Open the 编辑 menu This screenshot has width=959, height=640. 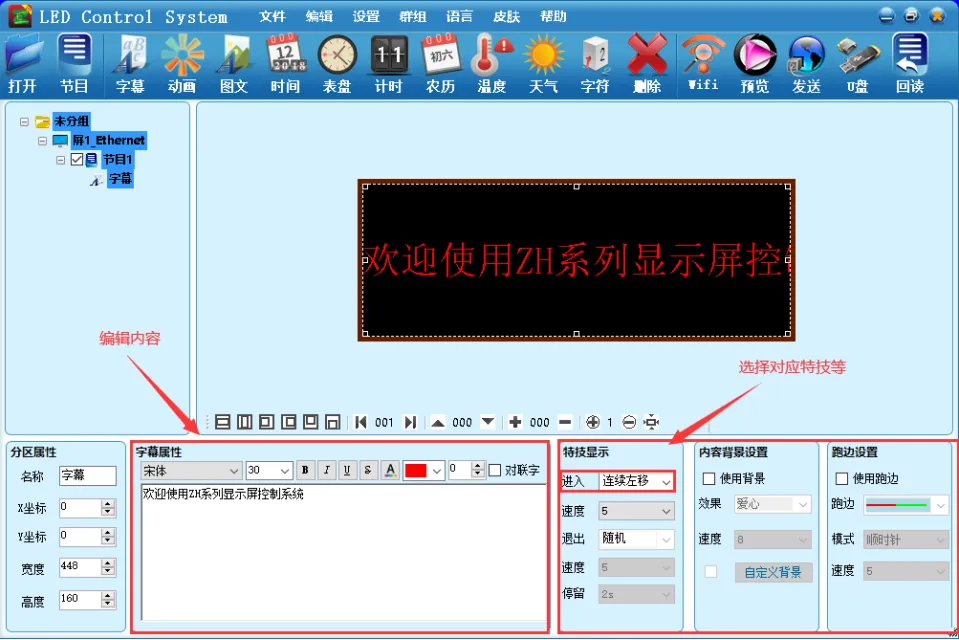[x=319, y=17]
